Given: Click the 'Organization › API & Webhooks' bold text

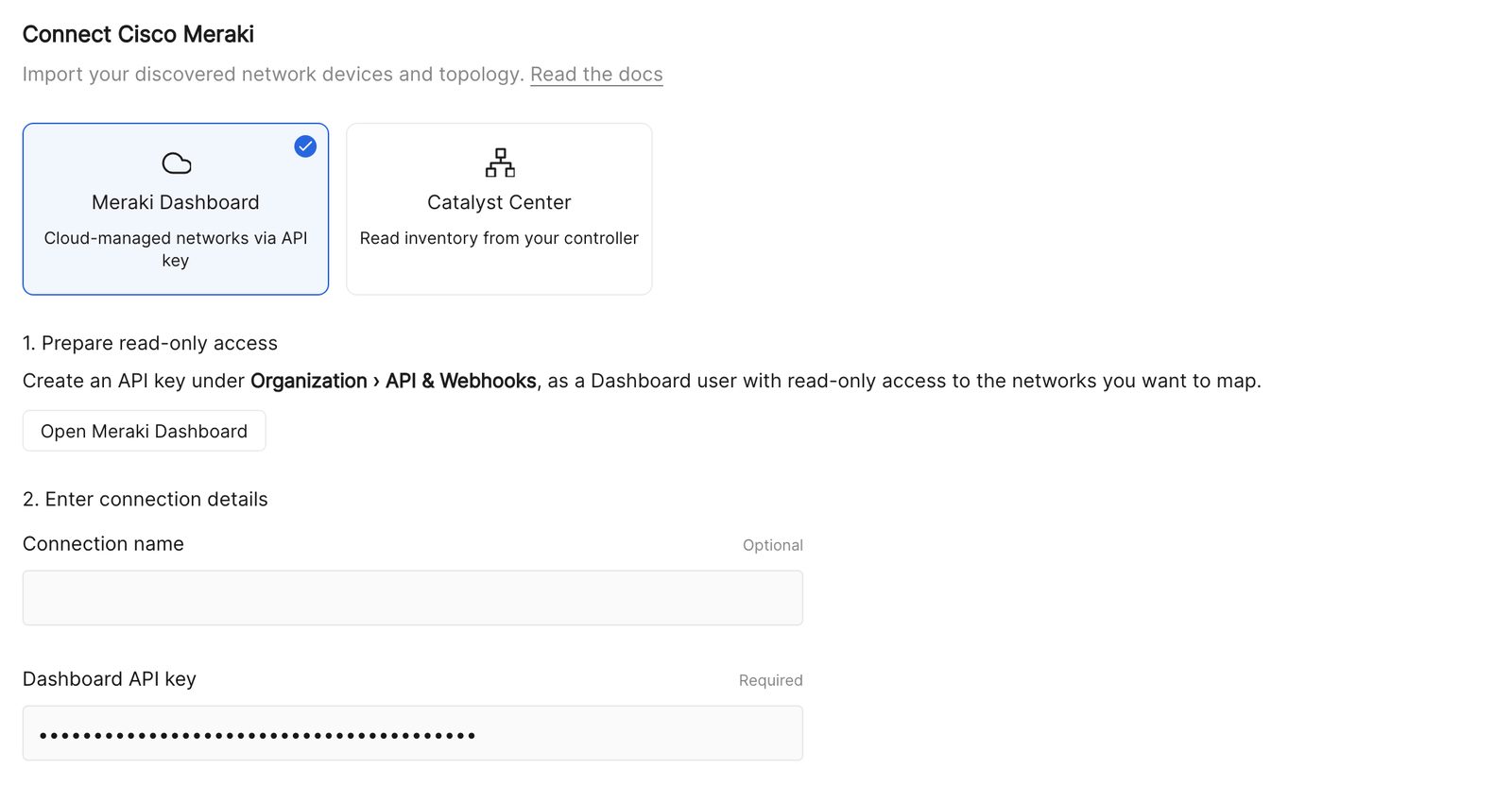Looking at the screenshot, I should click(x=393, y=381).
